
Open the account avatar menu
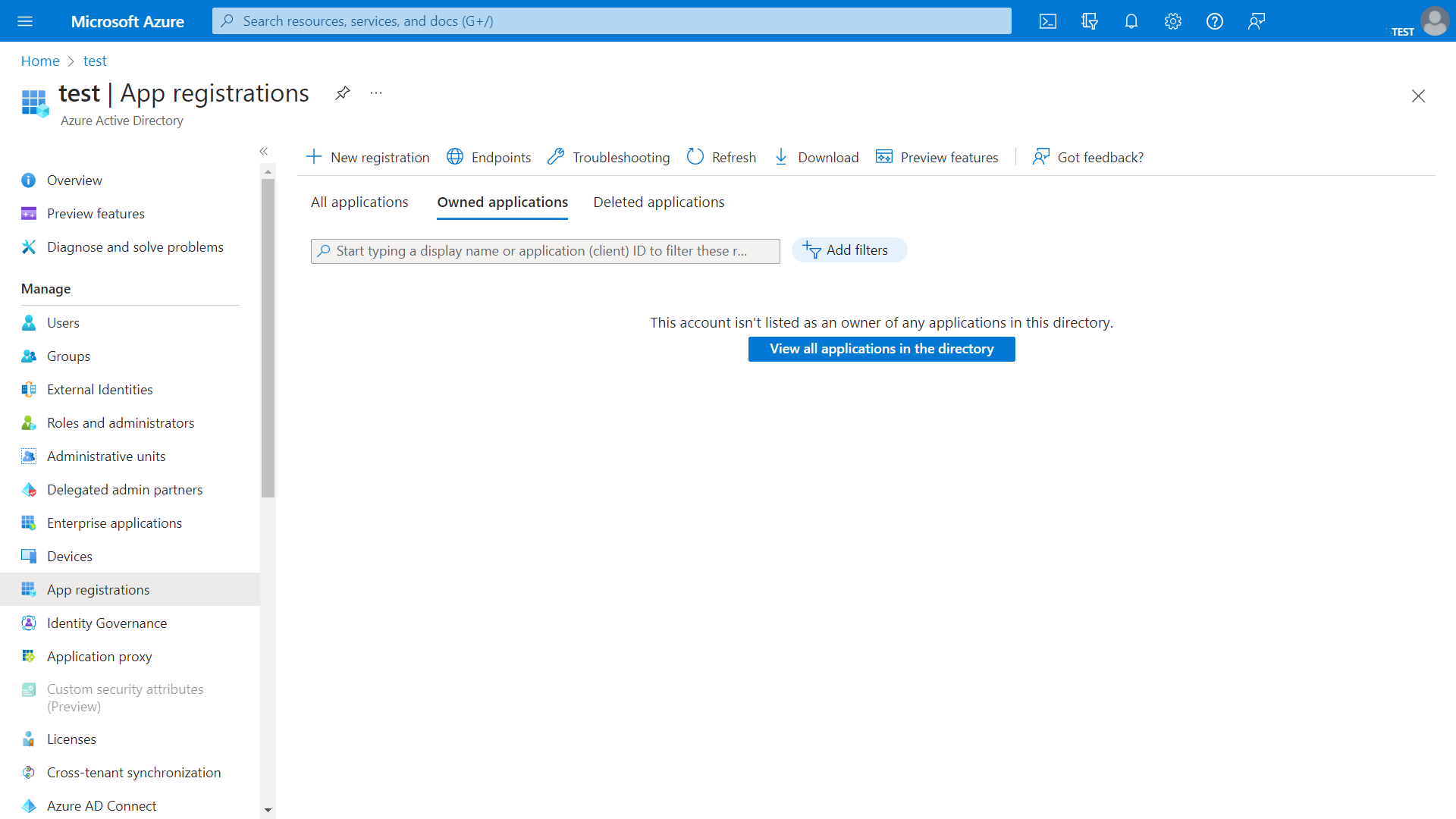(1434, 21)
